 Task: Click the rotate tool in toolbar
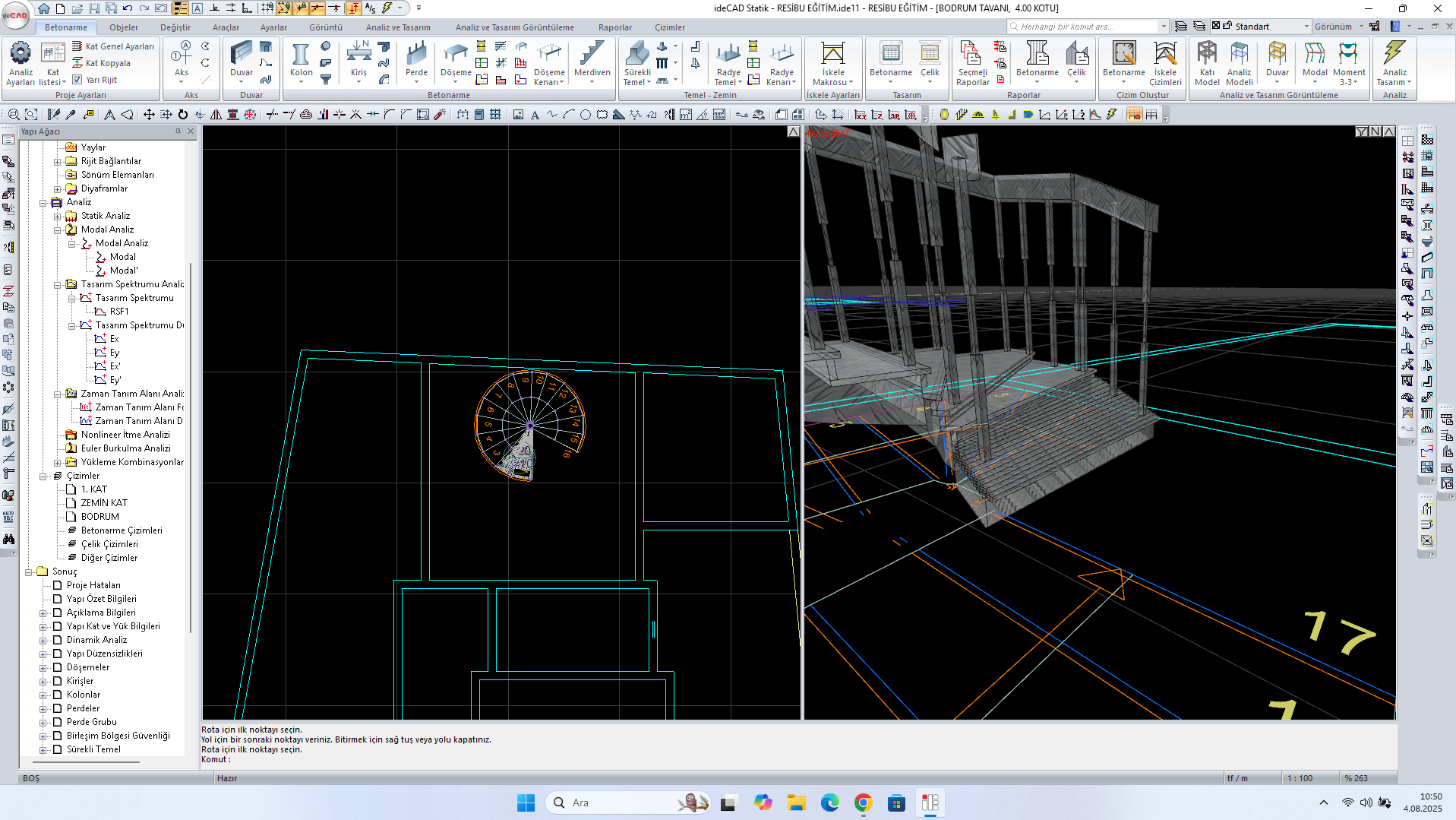(x=183, y=115)
